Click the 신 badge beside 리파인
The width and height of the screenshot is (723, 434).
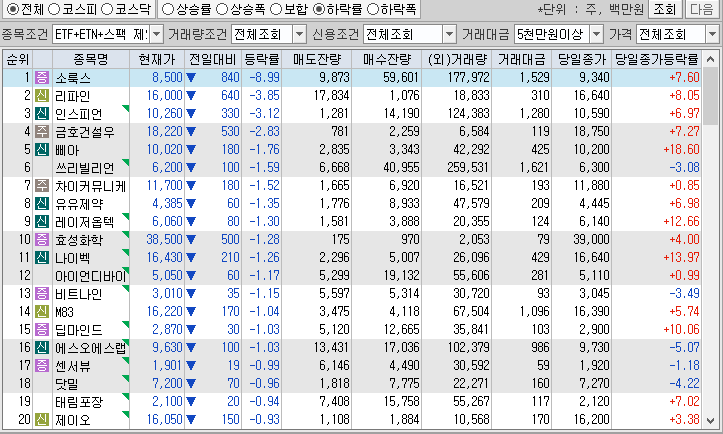(42, 95)
